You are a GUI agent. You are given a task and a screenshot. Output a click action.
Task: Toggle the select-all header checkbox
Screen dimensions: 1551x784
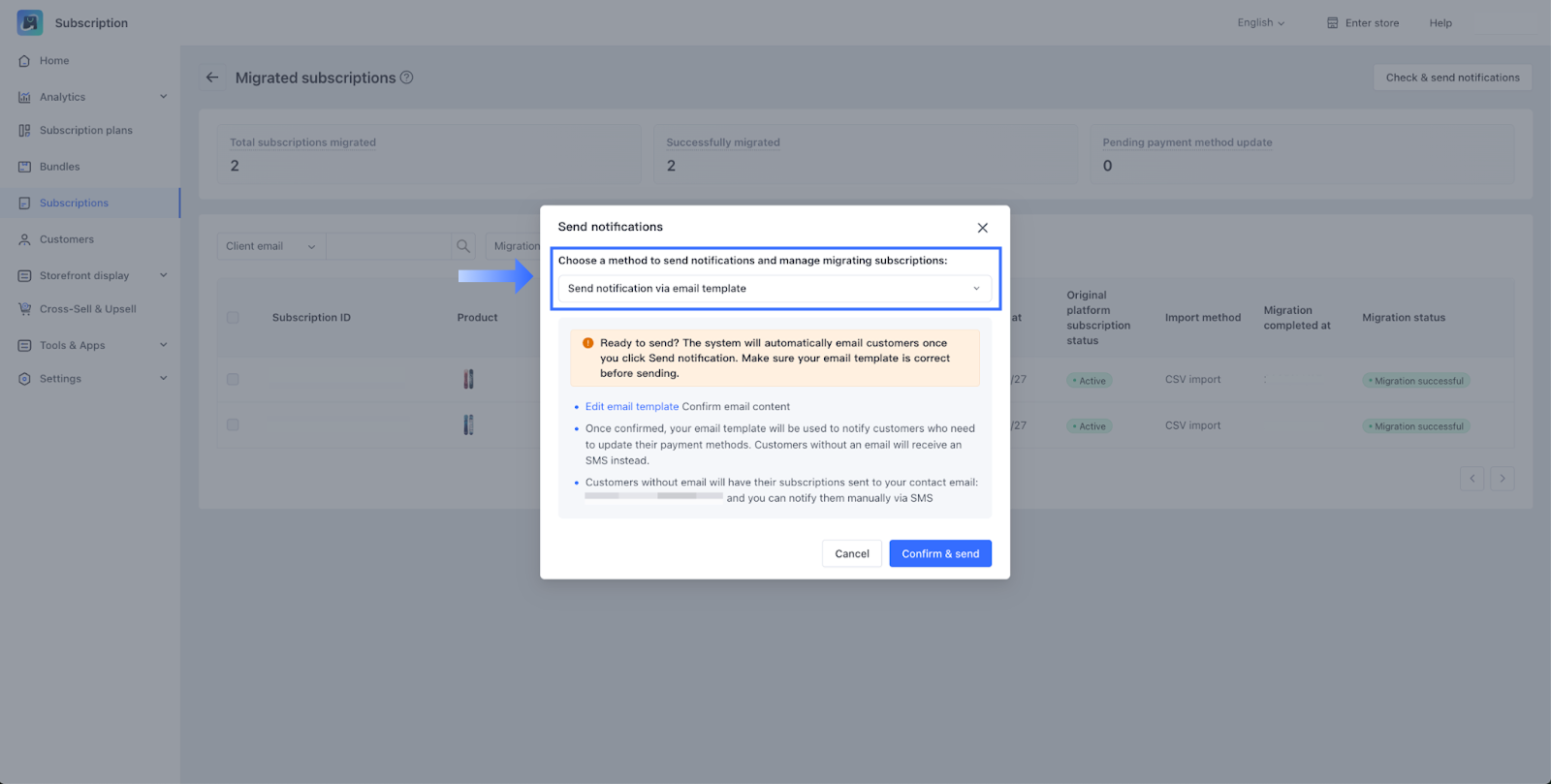[233, 318]
